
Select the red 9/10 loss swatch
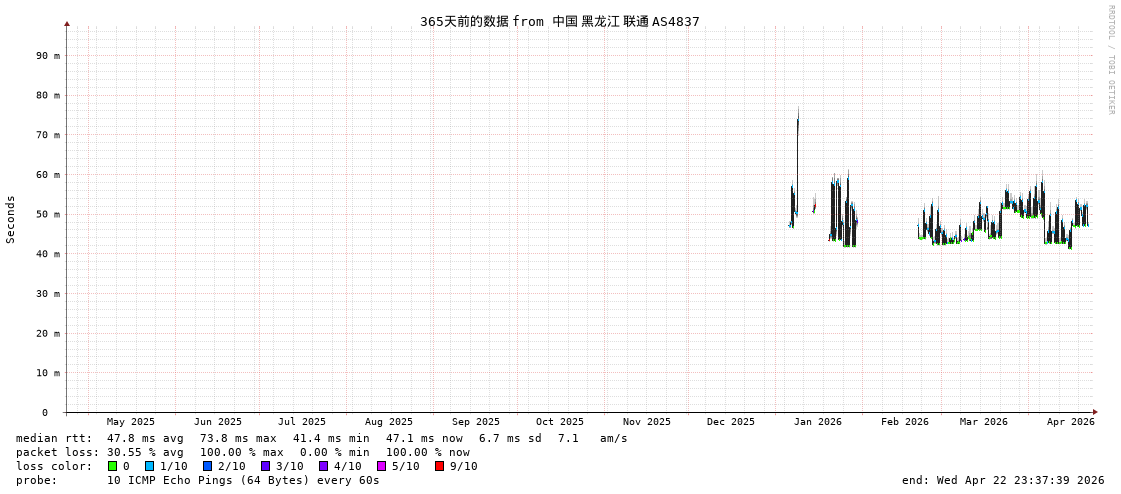439,466
